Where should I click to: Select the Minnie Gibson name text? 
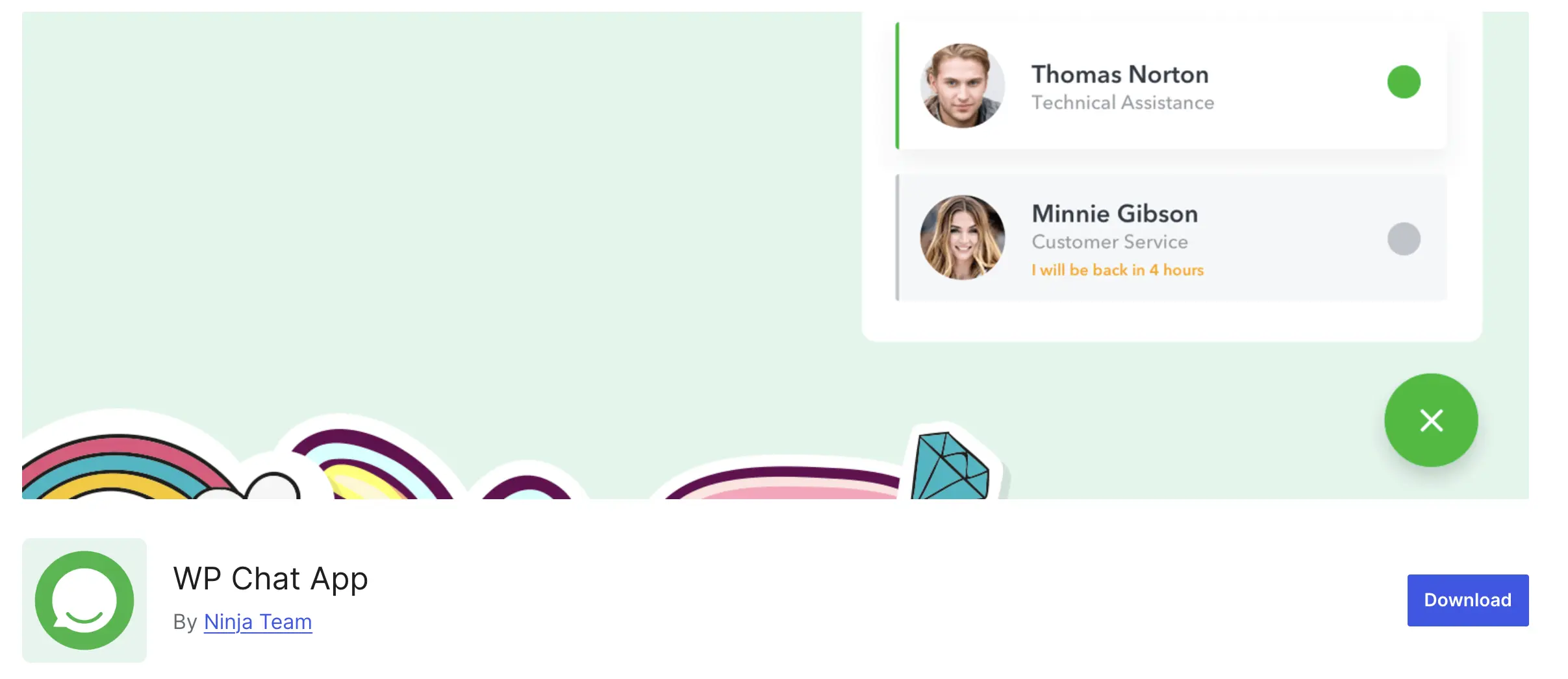point(1115,214)
